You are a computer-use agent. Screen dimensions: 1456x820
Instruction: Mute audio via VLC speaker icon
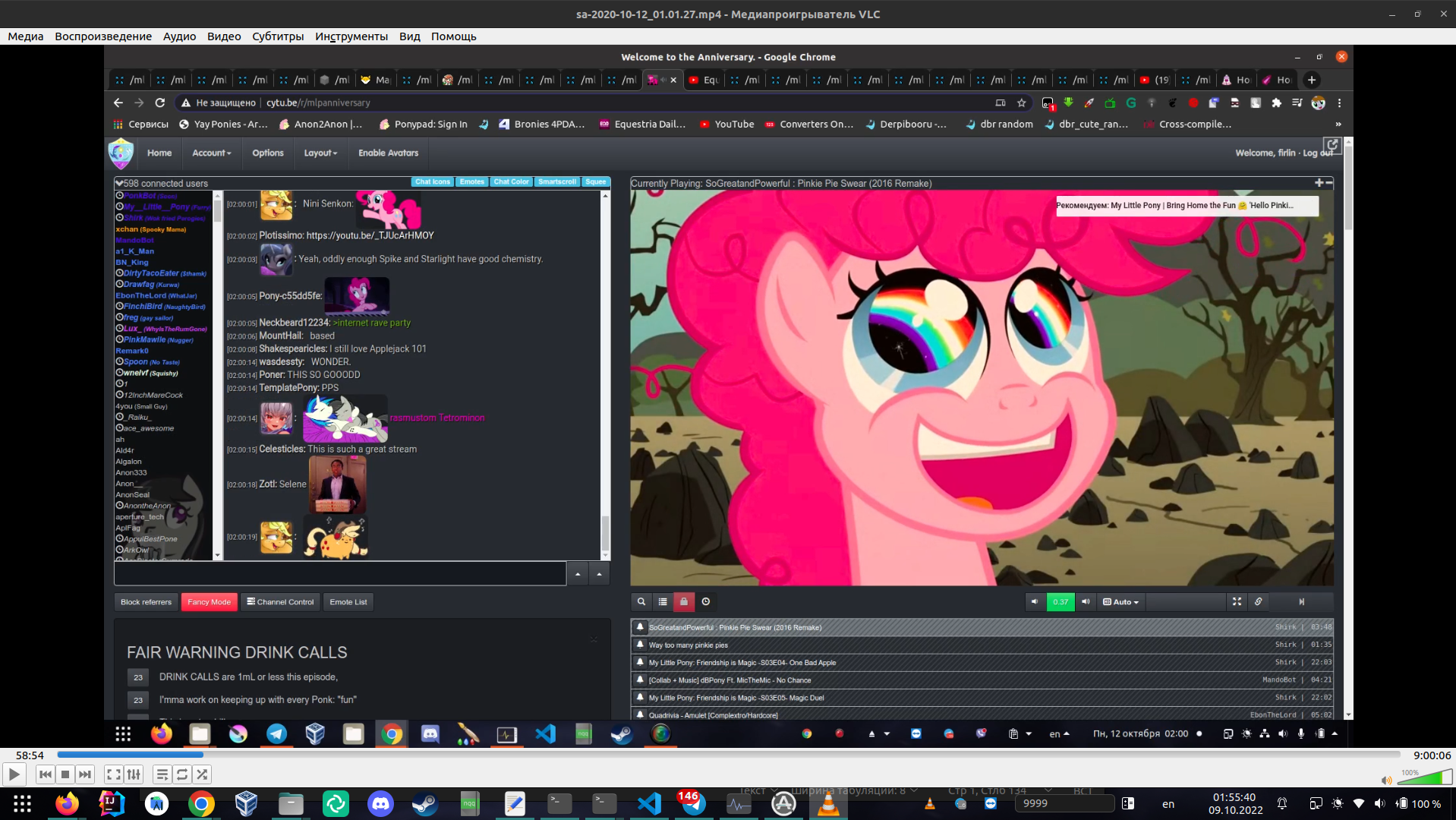point(1386,780)
